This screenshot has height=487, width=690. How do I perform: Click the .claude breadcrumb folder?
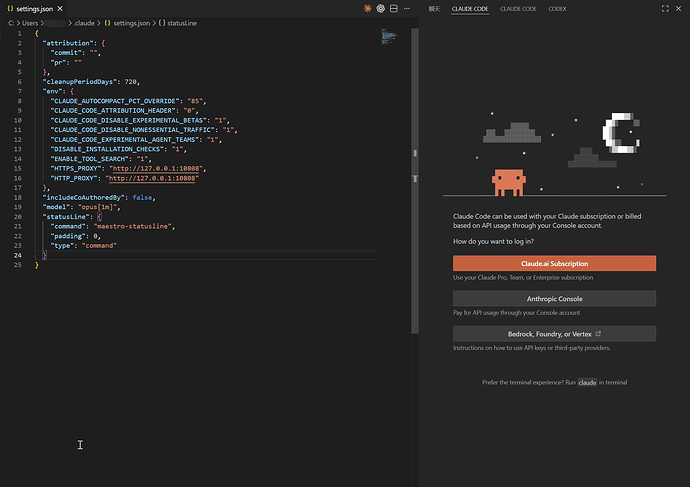pyautogui.click(x=84, y=23)
